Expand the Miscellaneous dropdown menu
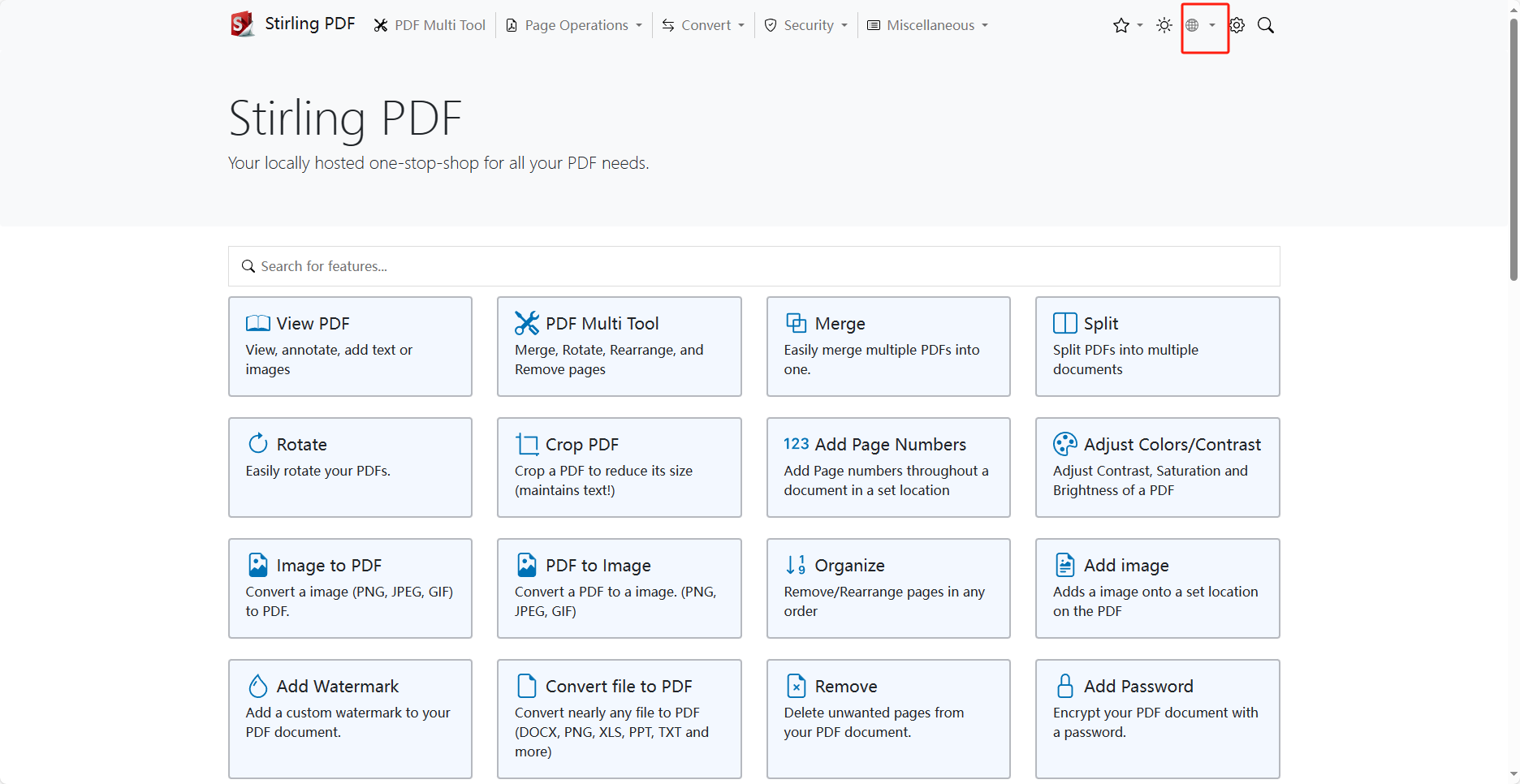 coord(928,25)
